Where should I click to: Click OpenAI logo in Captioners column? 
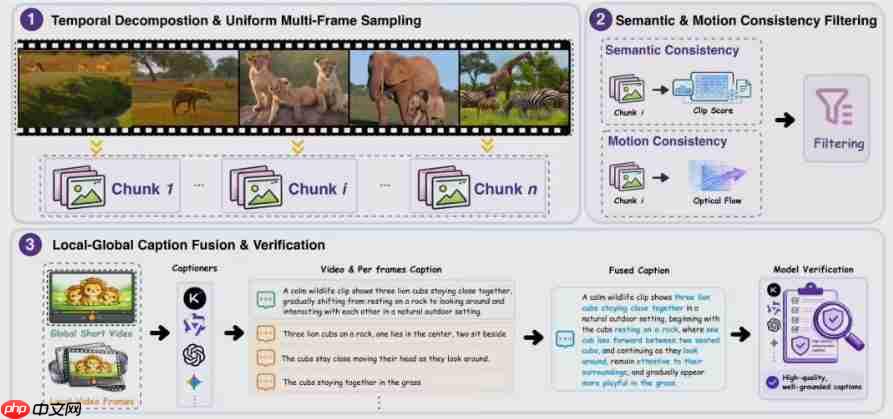click(x=194, y=356)
